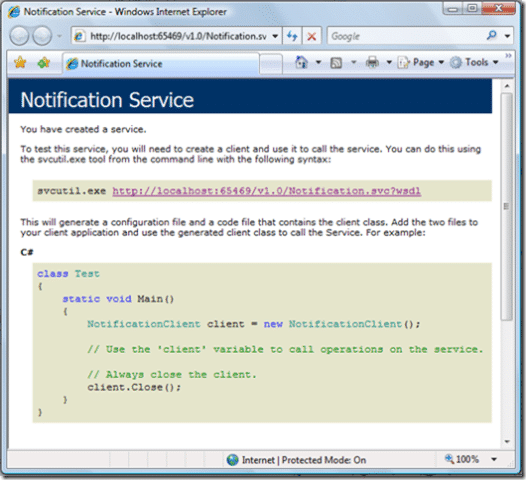Click inside the Google search box
This screenshot has height=480, width=526.
coord(406,36)
